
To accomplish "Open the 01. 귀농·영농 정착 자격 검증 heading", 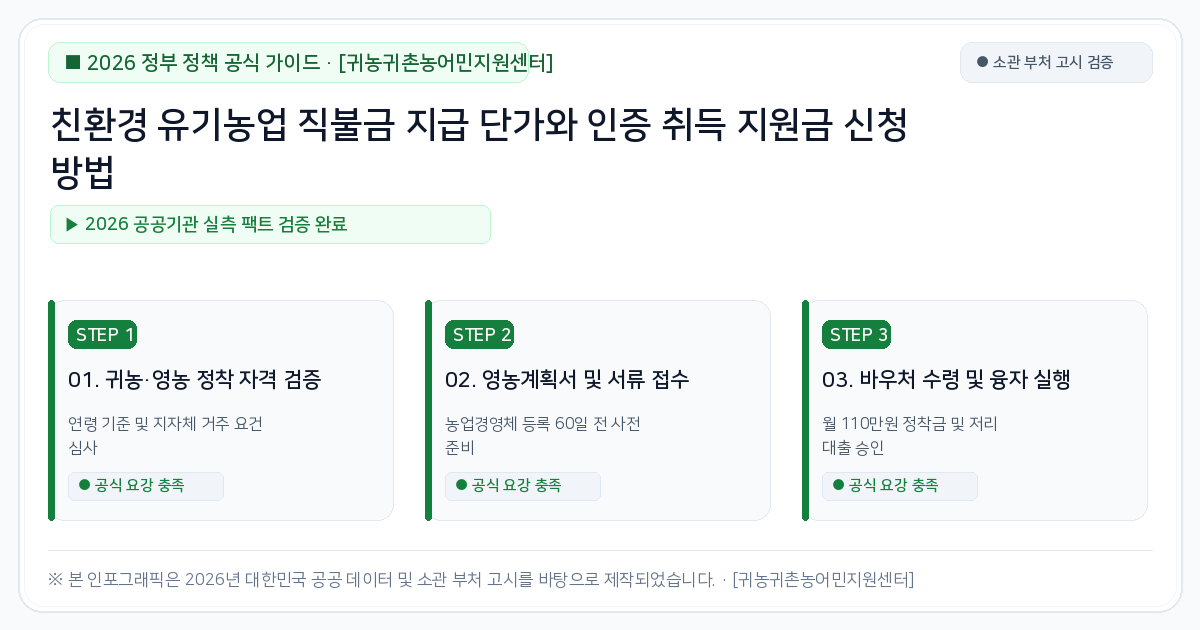I will (195, 380).
